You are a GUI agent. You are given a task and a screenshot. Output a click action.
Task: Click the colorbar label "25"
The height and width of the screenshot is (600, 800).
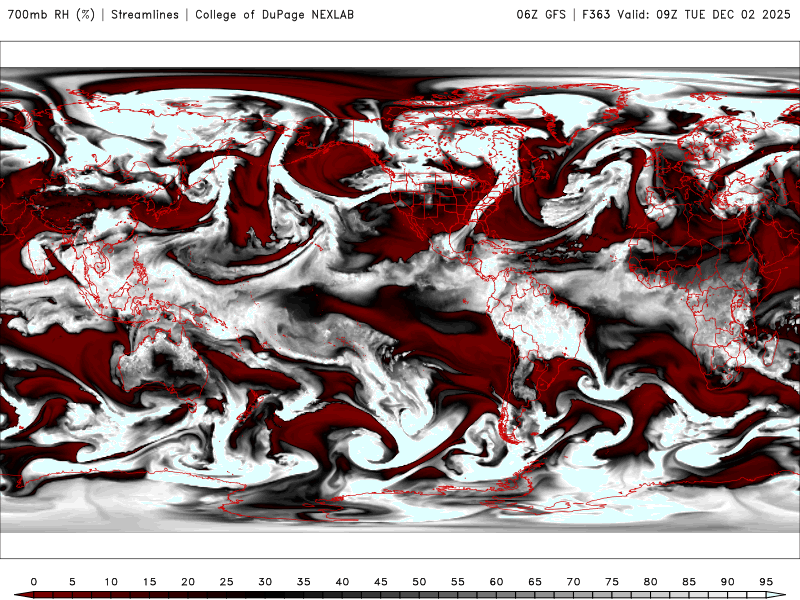(227, 582)
